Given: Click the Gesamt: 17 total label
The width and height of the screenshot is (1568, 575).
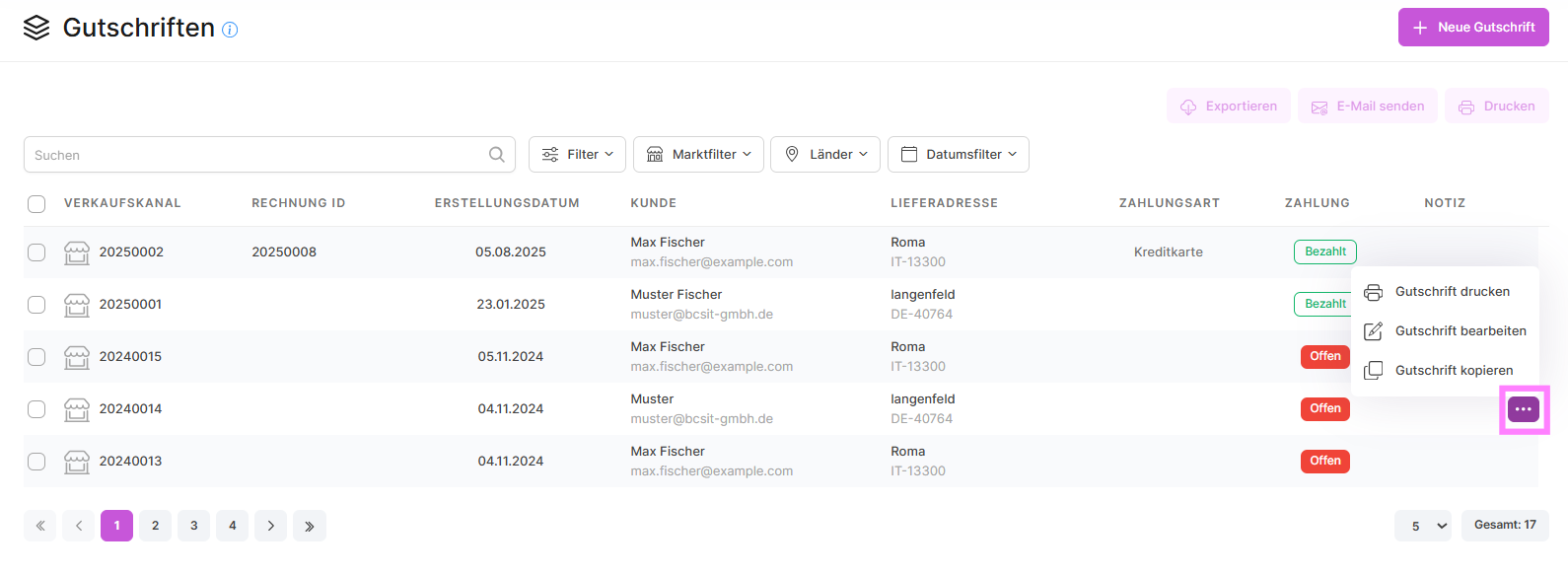Looking at the screenshot, I should tap(1505, 526).
